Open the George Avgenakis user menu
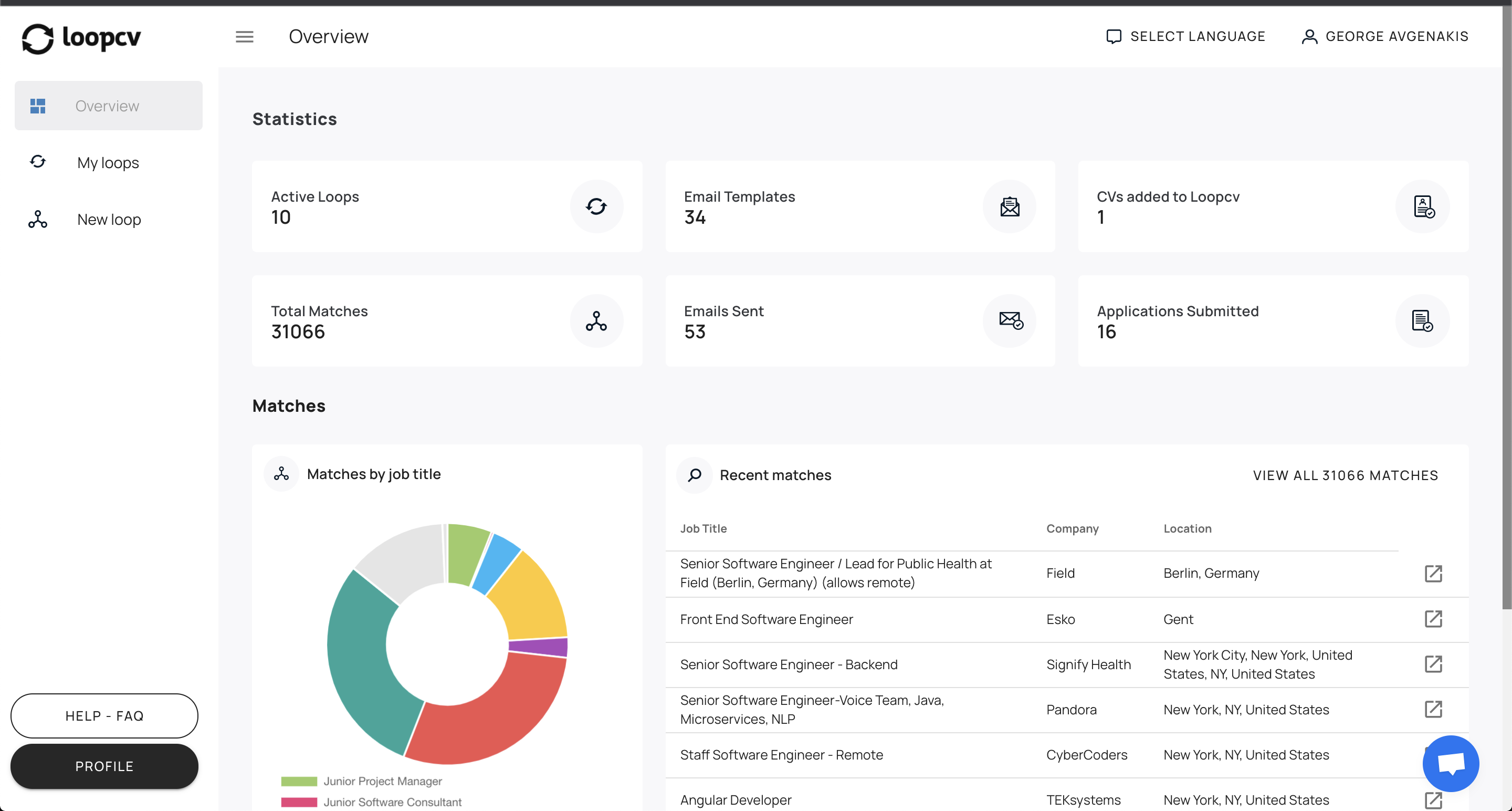The height and width of the screenshot is (811, 1512). [1384, 36]
